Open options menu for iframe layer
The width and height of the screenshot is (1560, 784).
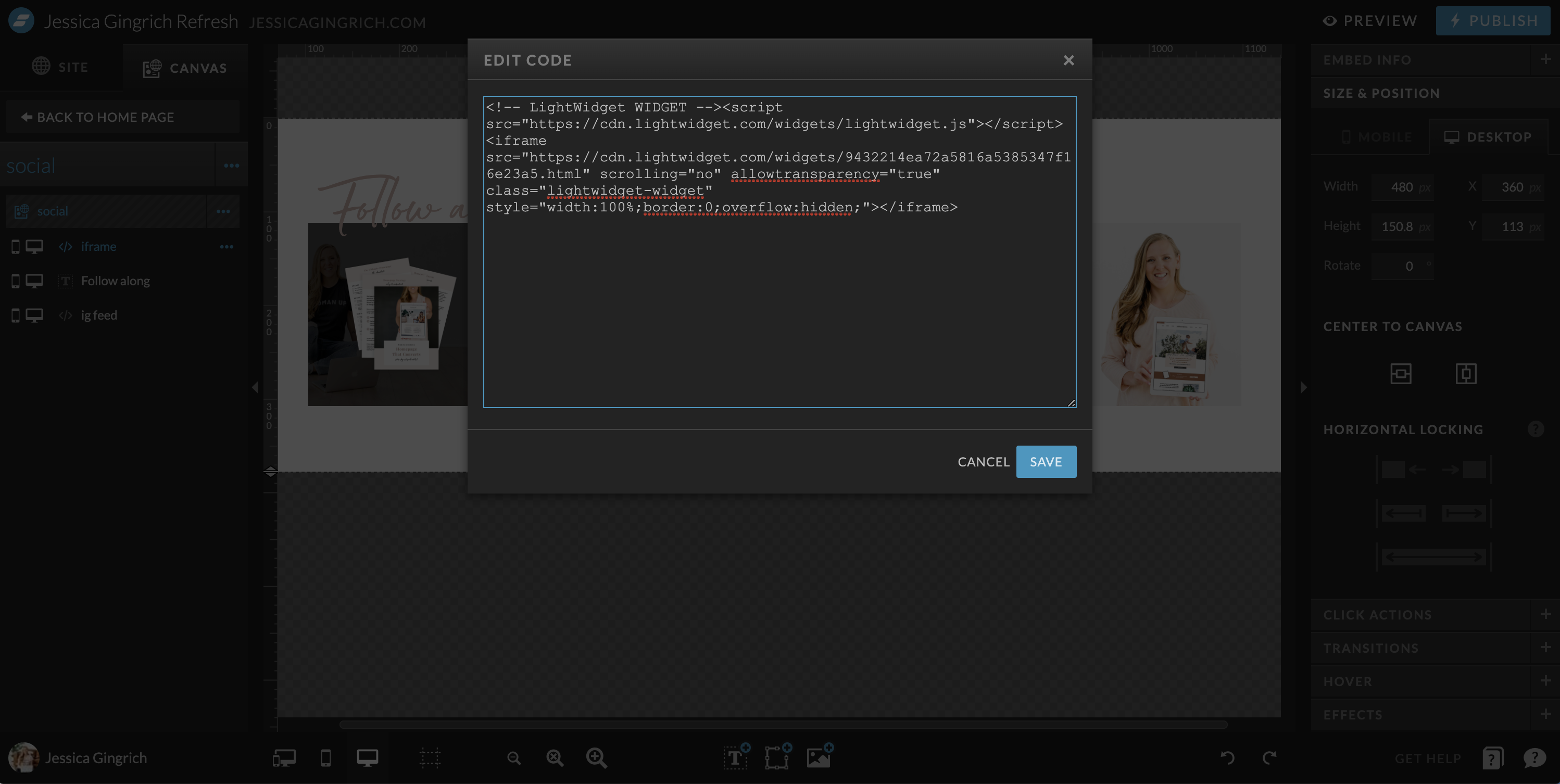click(227, 246)
